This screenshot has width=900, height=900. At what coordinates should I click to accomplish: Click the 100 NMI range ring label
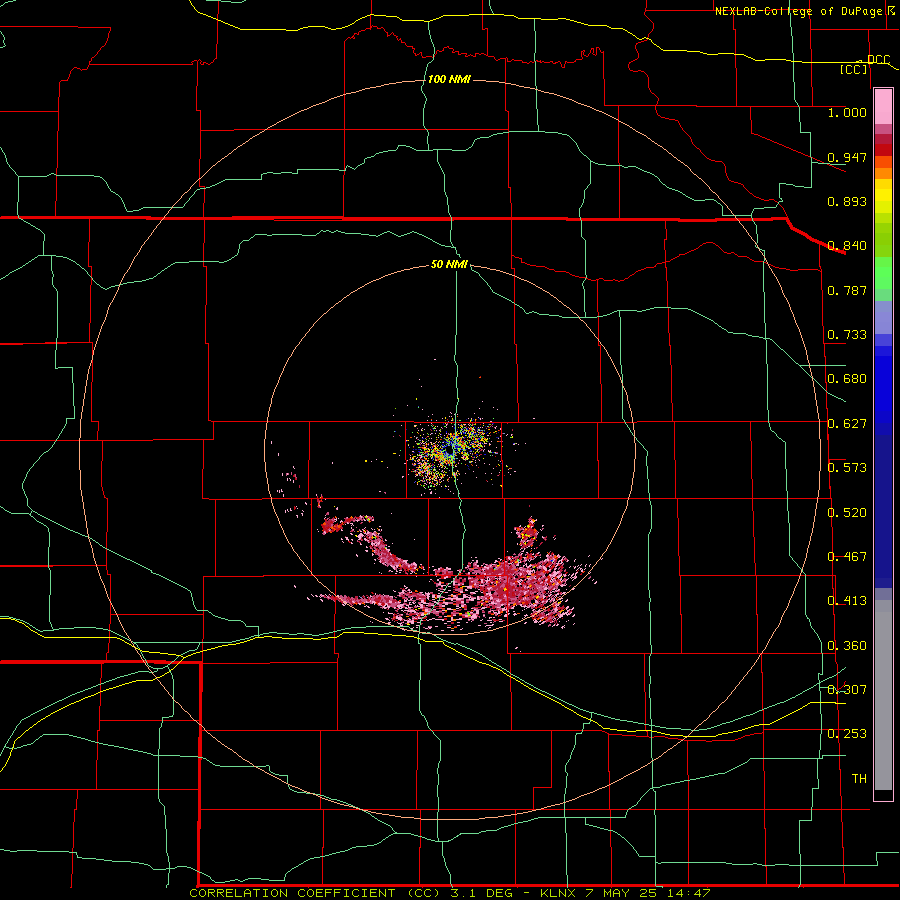coord(449,79)
